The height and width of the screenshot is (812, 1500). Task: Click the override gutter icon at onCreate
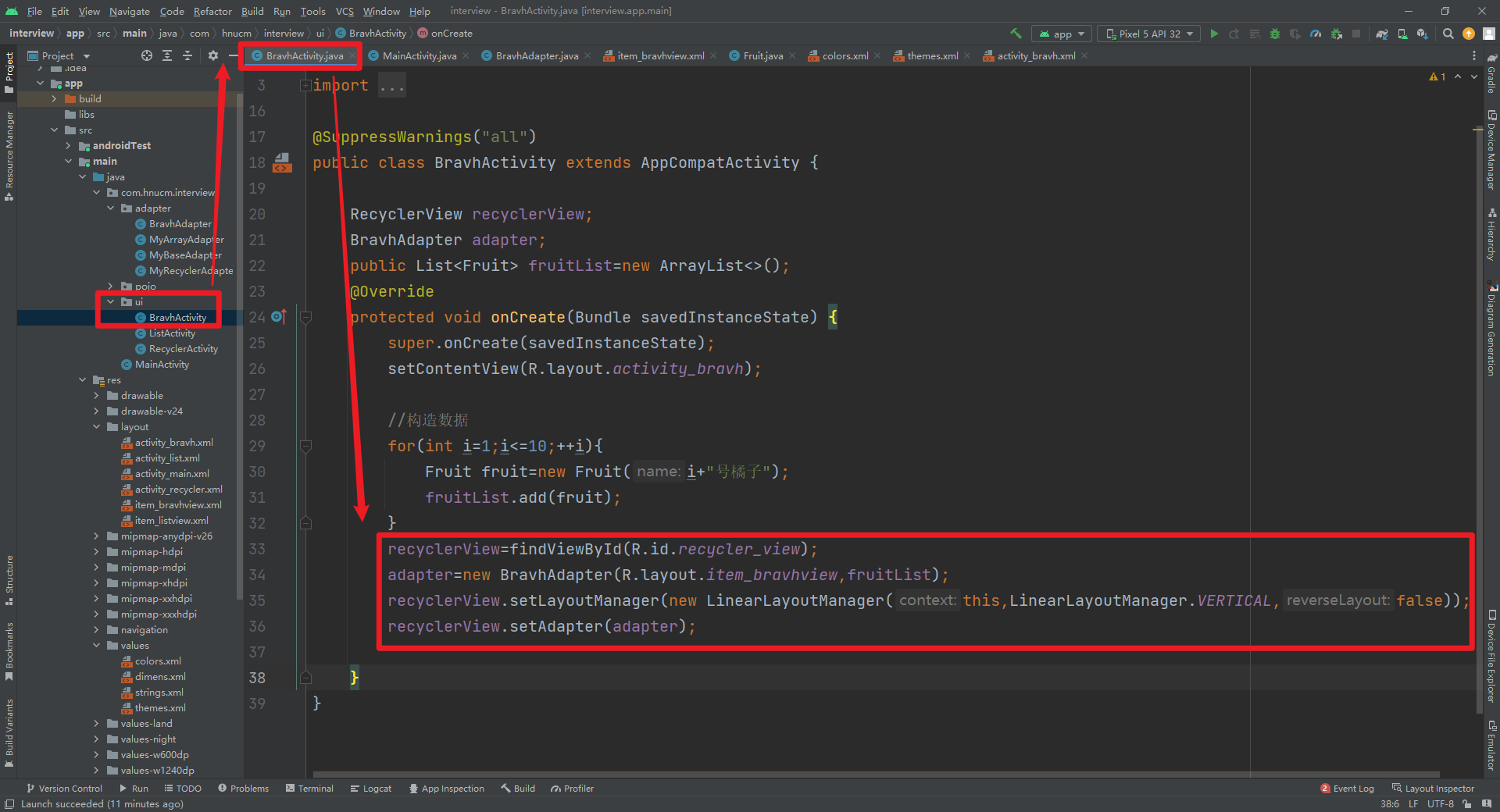[280, 317]
